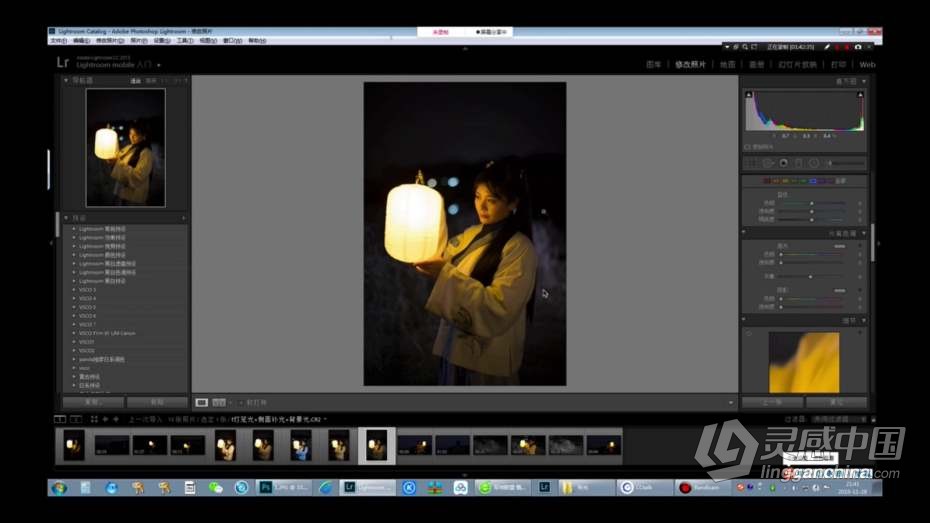Toggle highlight clipping indicator on histogram
This screenshot has height=523, width=930.
click(860, 95)
